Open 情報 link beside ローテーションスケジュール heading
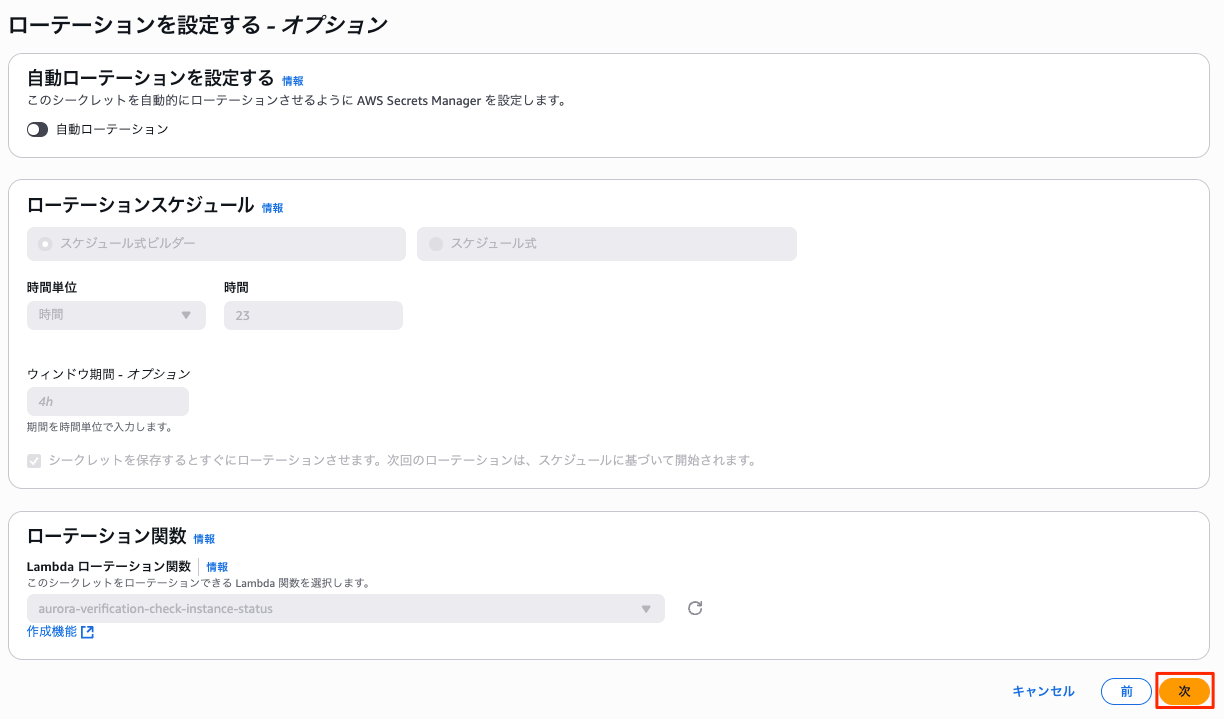 point(272,208)
